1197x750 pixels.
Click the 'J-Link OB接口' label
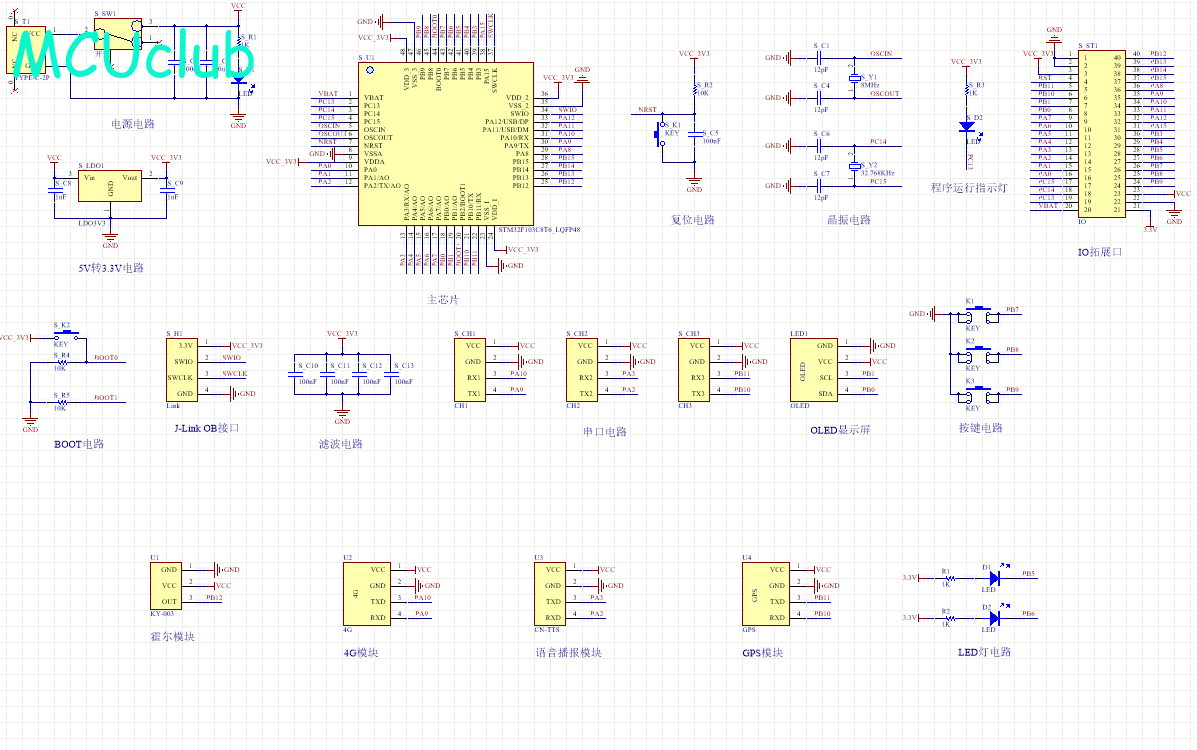(x=206, y=428)
